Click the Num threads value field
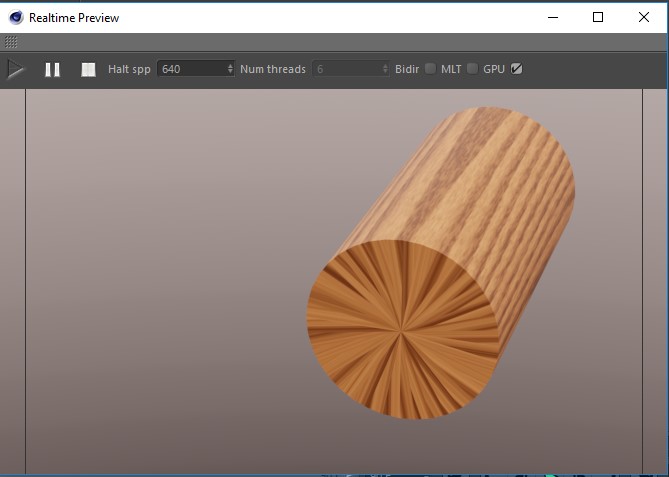Screen dimensions: 669x477 346,69
